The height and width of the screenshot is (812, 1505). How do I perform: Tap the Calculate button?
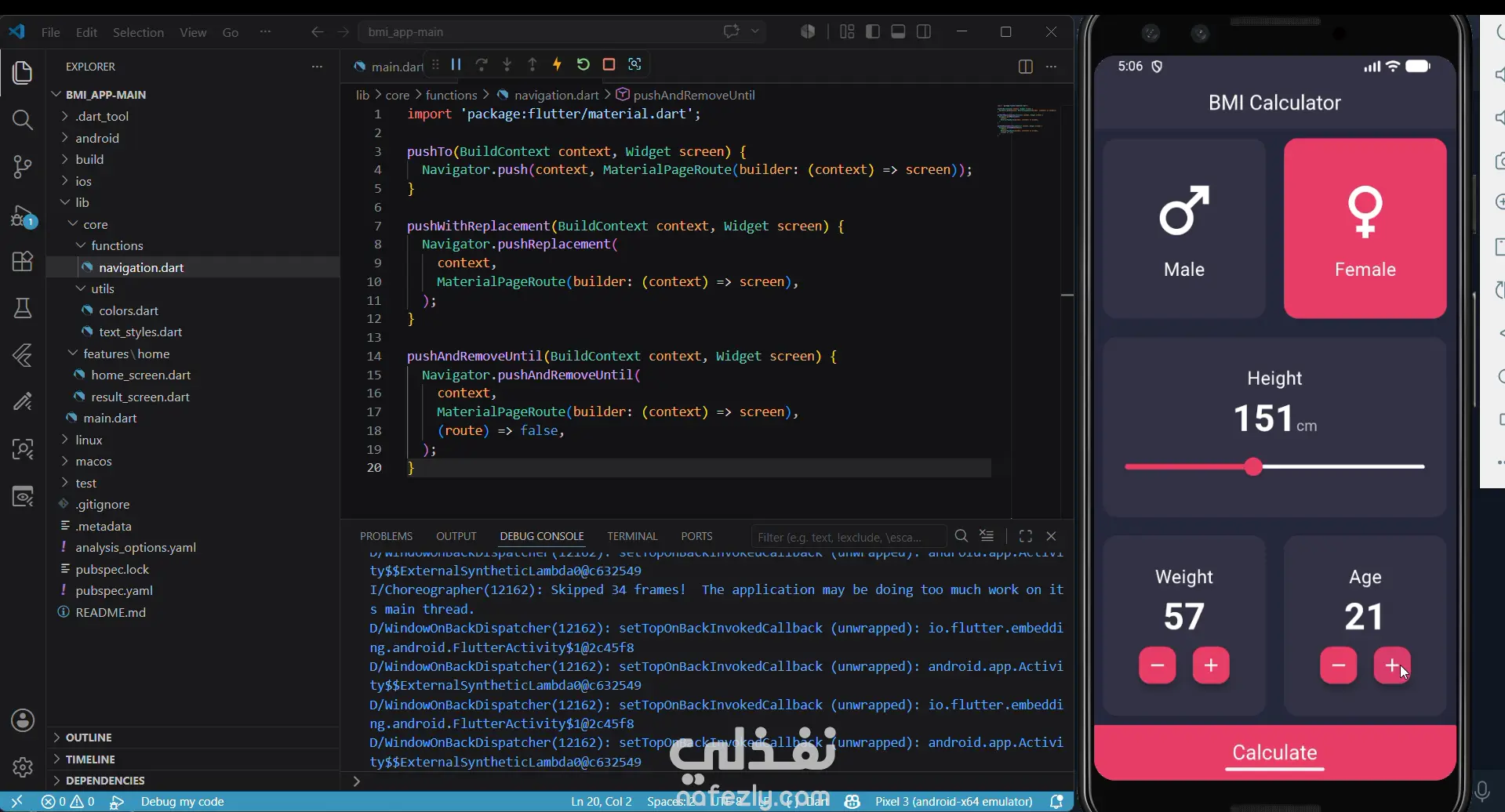1274,752
